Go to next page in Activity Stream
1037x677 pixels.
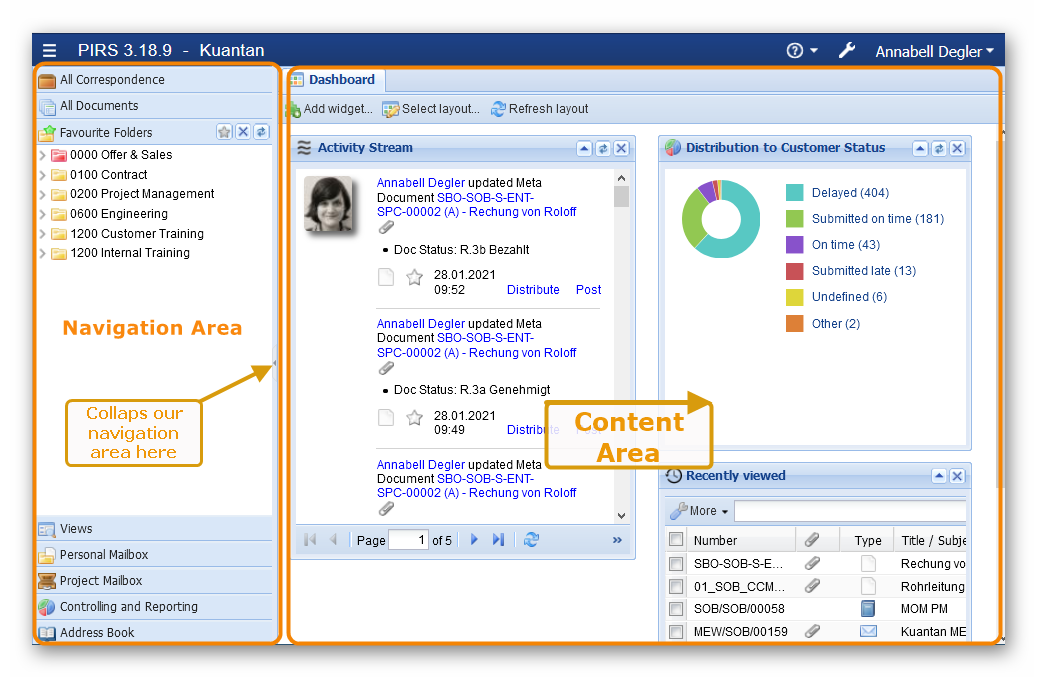(475, 540)
